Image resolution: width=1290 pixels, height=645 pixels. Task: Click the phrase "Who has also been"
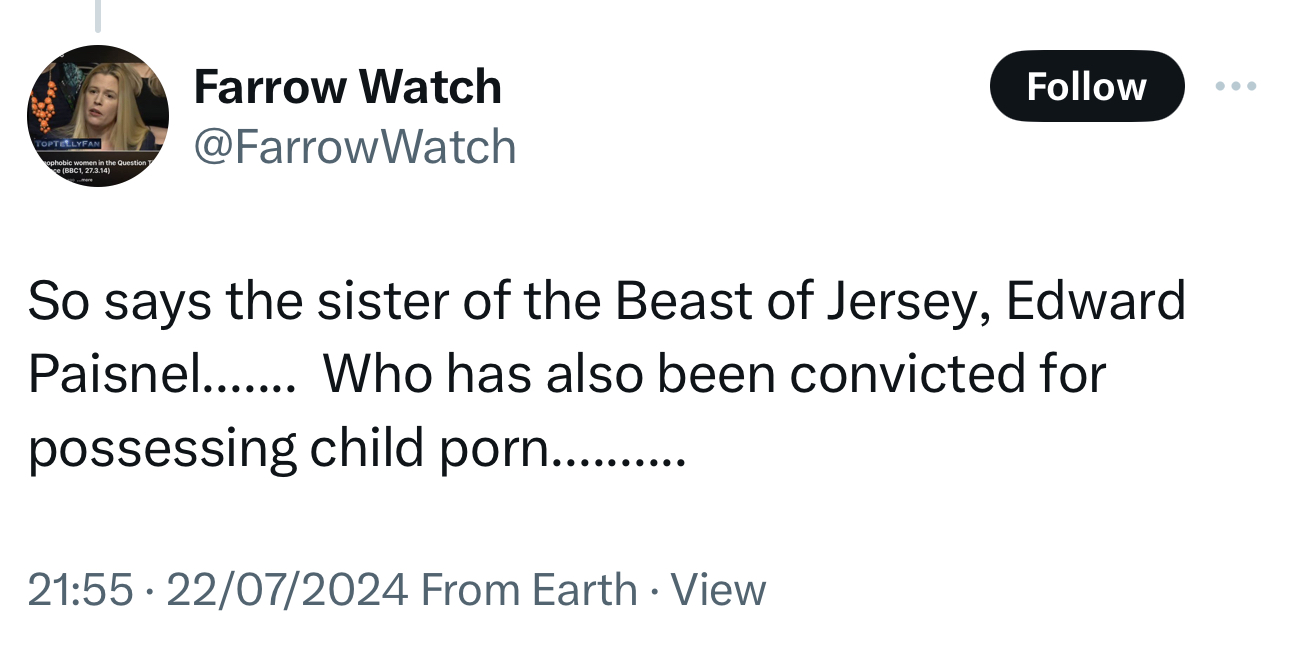coord(548,375)
